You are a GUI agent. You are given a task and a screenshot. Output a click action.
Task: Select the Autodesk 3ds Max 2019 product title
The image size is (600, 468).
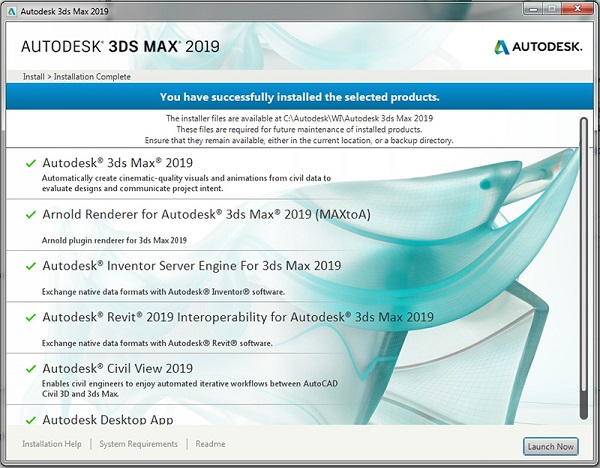click(117, 163)
